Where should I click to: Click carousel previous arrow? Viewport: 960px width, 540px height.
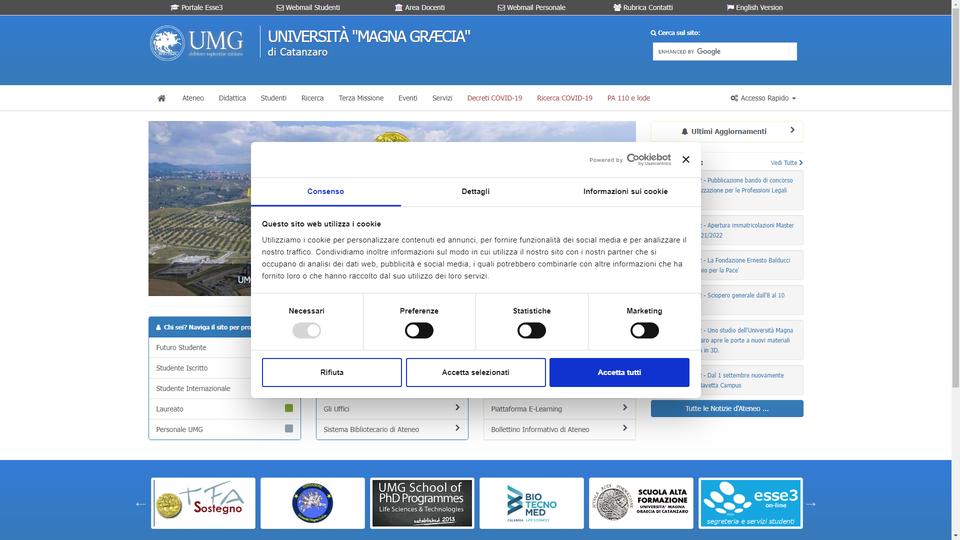[140, 504]
